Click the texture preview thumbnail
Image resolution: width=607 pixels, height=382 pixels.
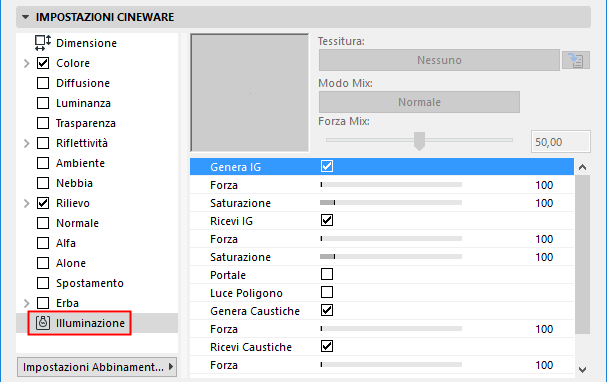pyautogui.click(x=250, y=93)
